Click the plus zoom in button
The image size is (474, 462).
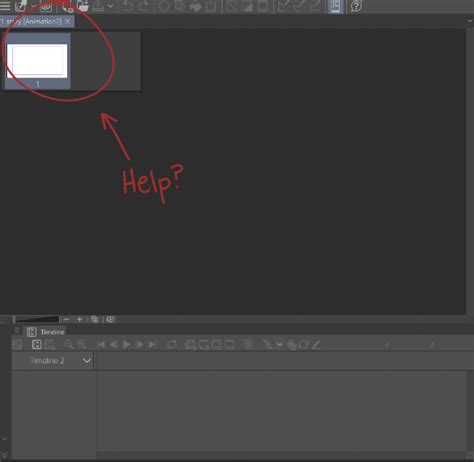pyautogui.click(x=79, y=319)
